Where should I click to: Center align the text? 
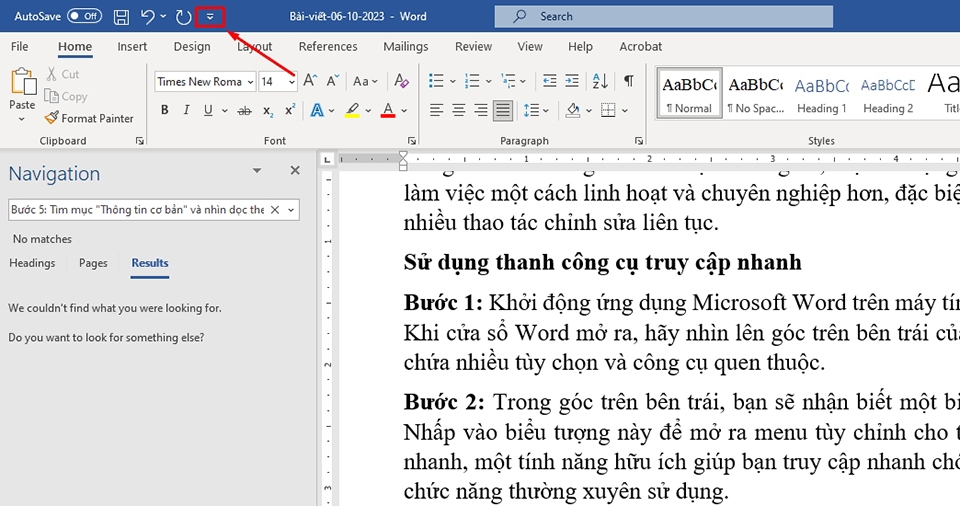point(458,110)
